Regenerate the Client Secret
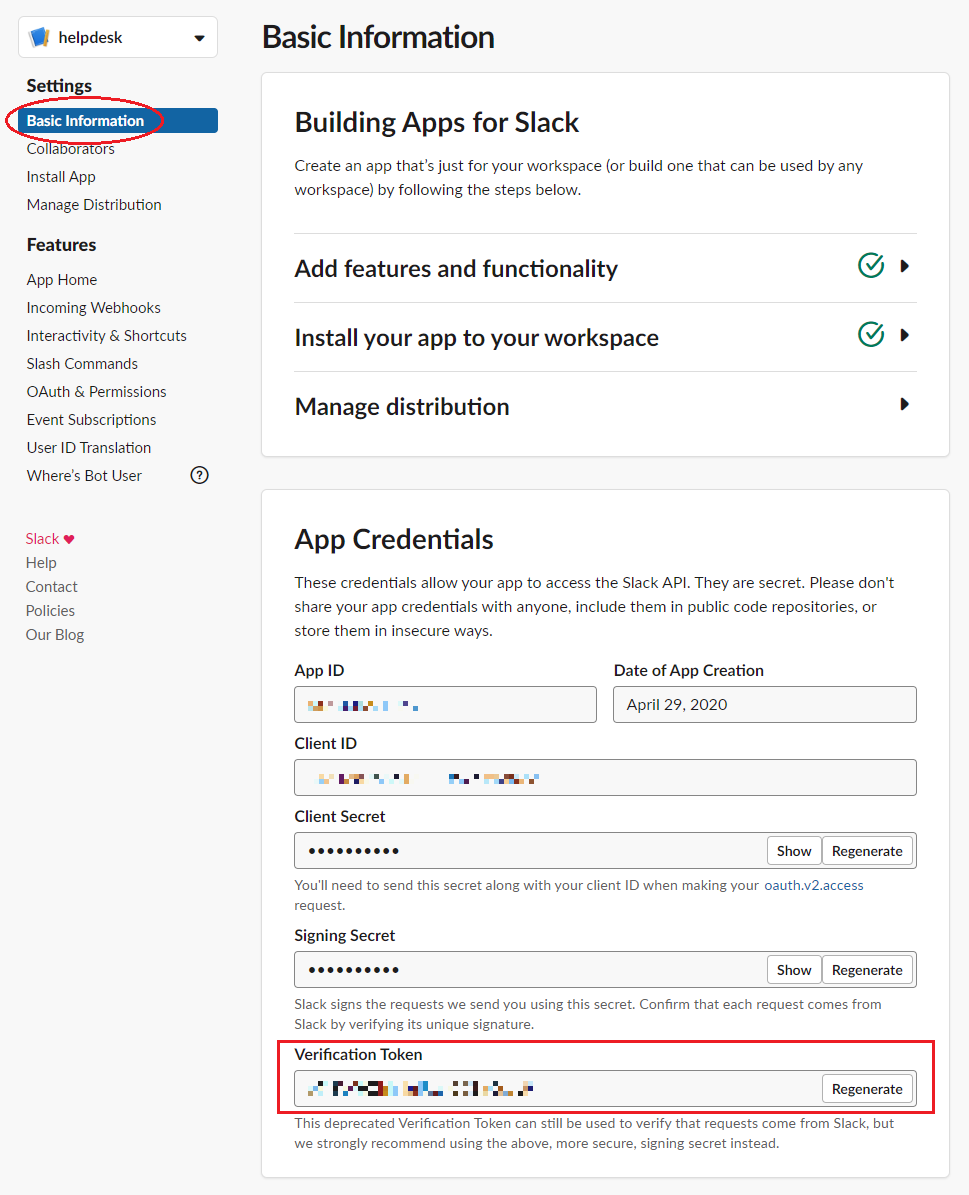The width and height of the screenshot is (969, 1195). click(x=867, y=851)
